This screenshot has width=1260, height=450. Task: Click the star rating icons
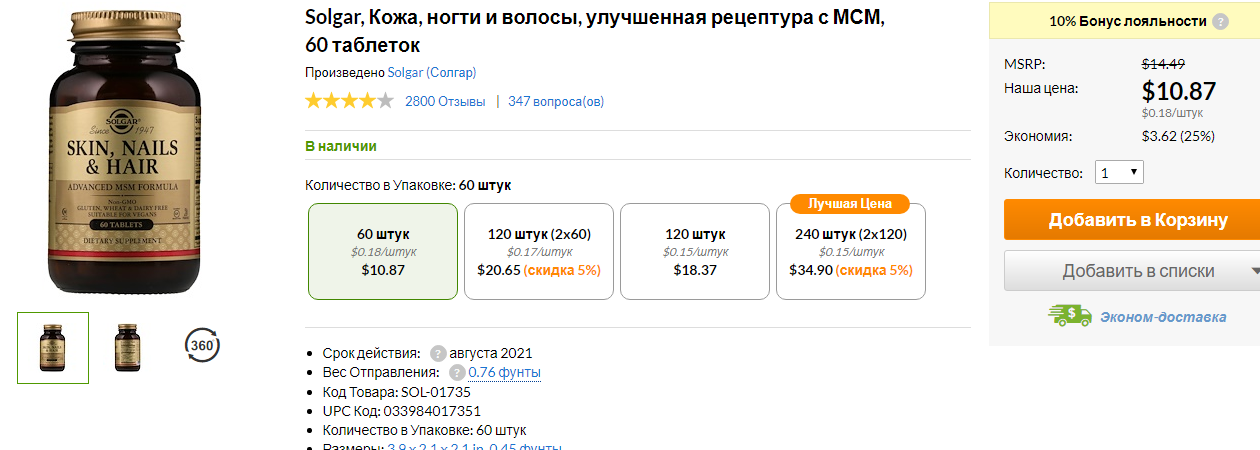(x=349, y=100)
